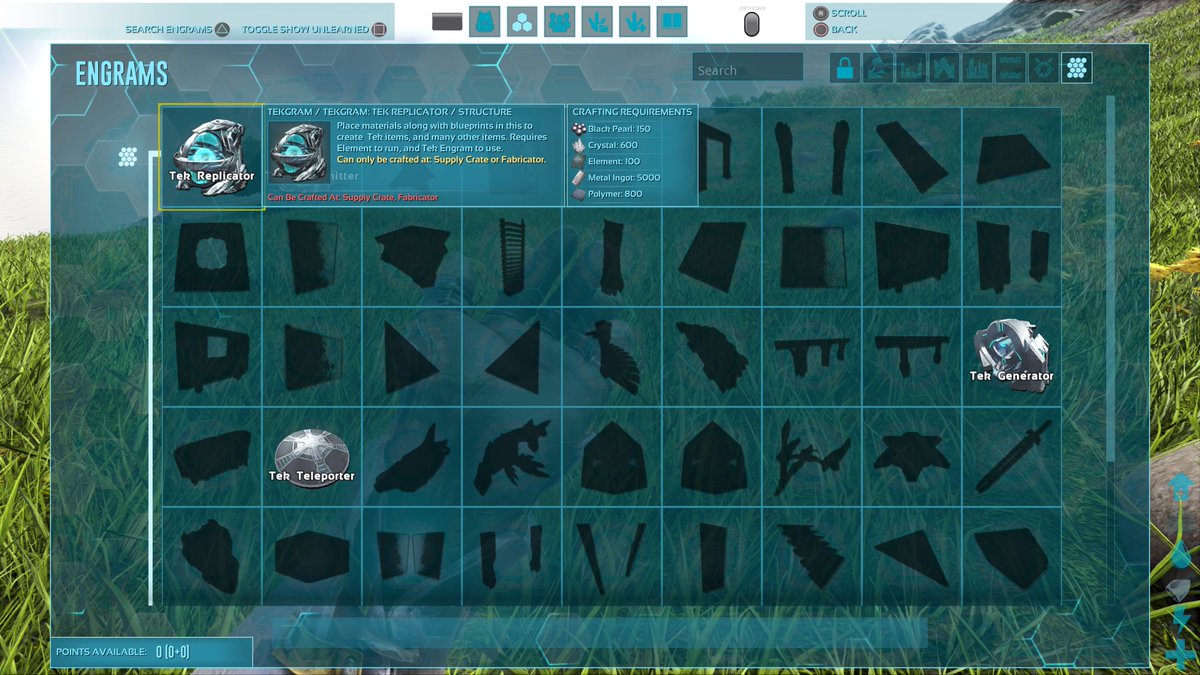The image size is (1200, 675).
Task: Click the Element: 100 requirement
Action: click(606, 161)
